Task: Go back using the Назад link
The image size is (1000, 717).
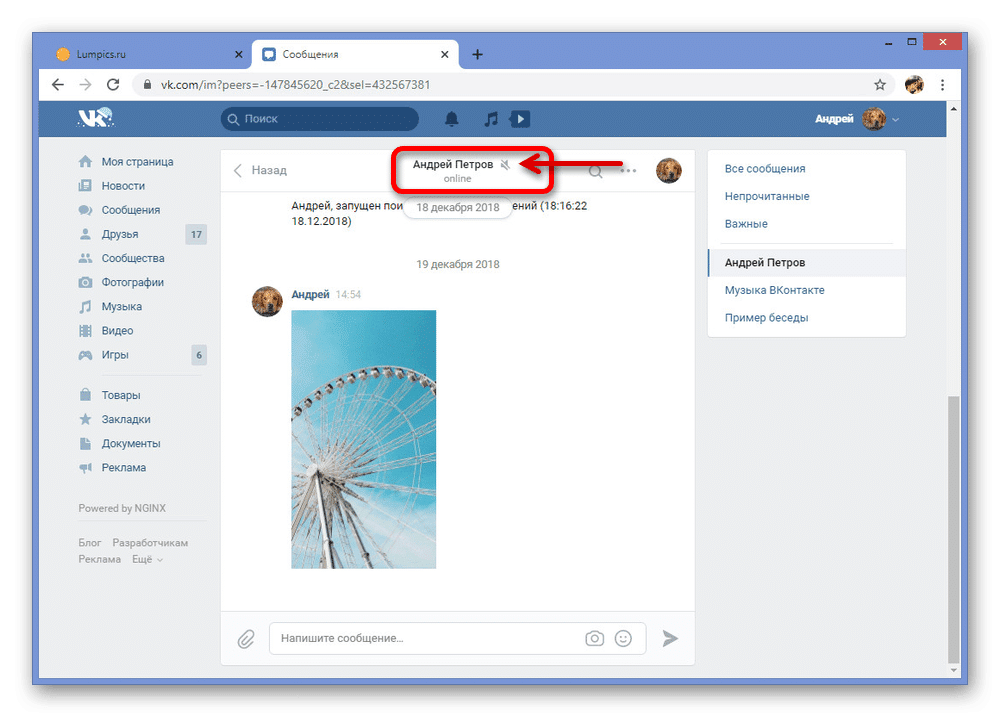Action: [260, 171]
